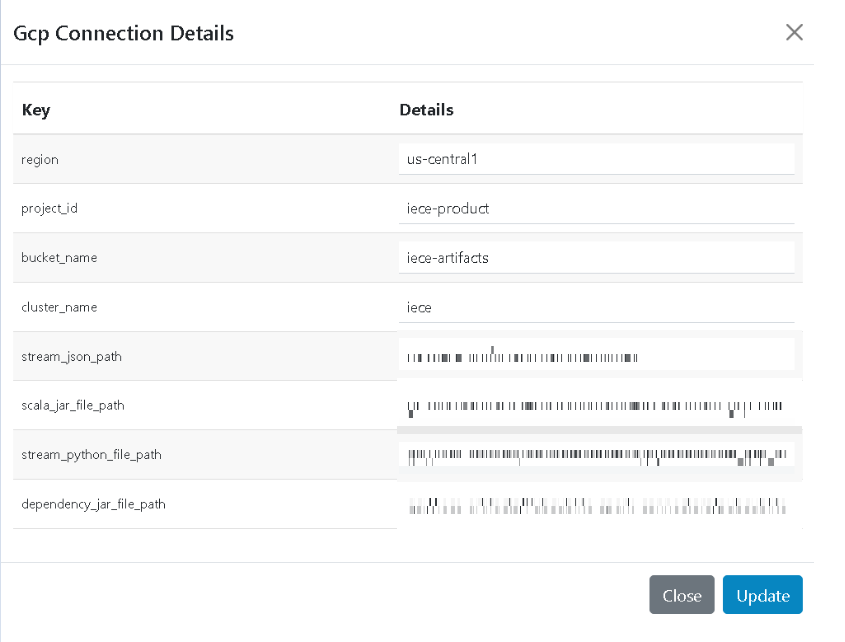845x642 pixels.
Task: Click the Gcp Connection Details title
Action: pos(123,33)
